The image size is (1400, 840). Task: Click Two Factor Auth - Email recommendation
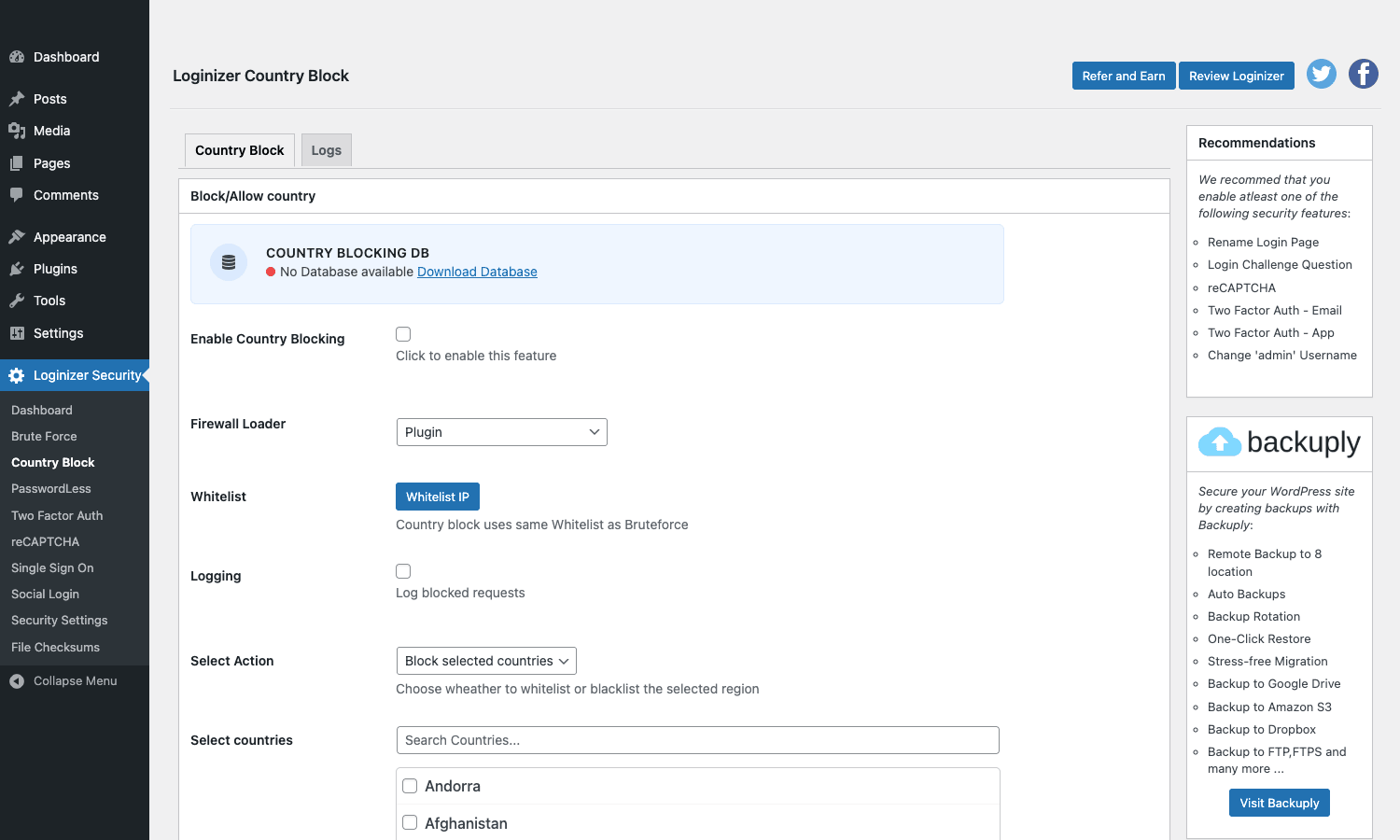(1275, 310)
